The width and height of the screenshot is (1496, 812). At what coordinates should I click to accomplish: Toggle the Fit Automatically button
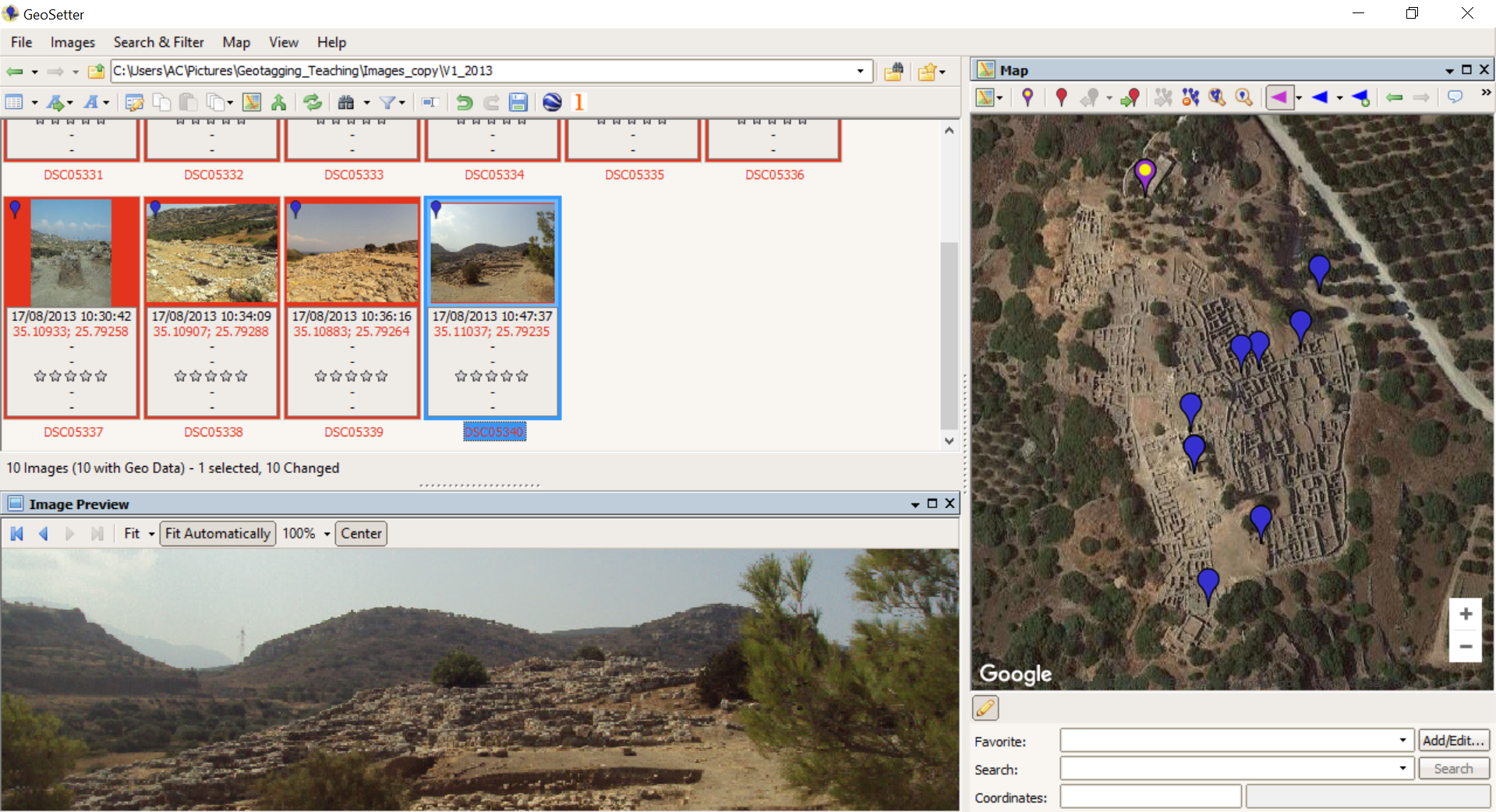(x=218, y=534)
